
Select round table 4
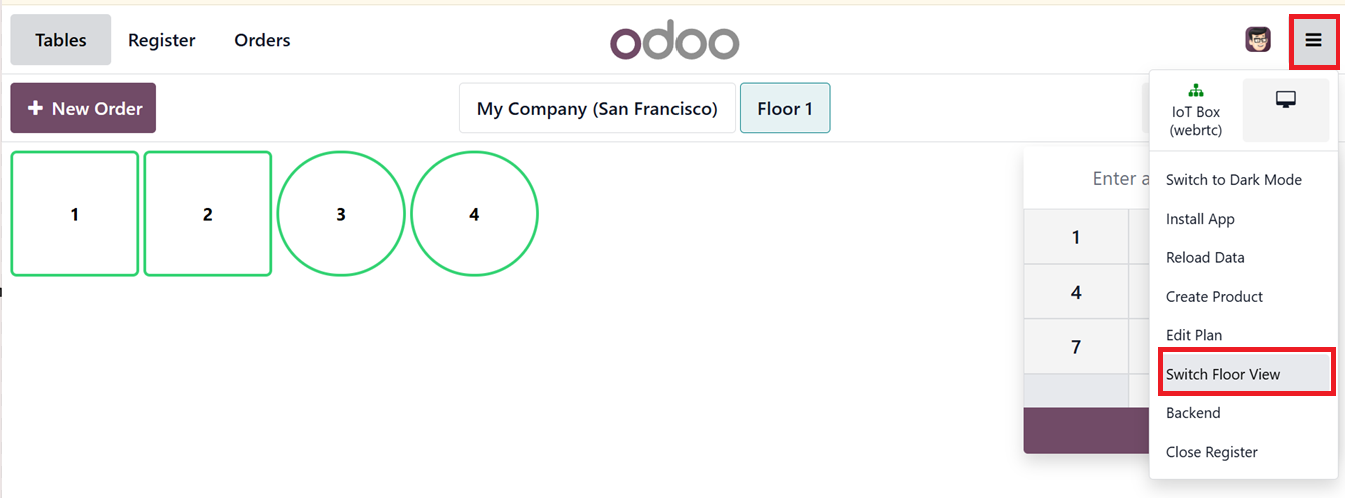click(x=474, y=214)
